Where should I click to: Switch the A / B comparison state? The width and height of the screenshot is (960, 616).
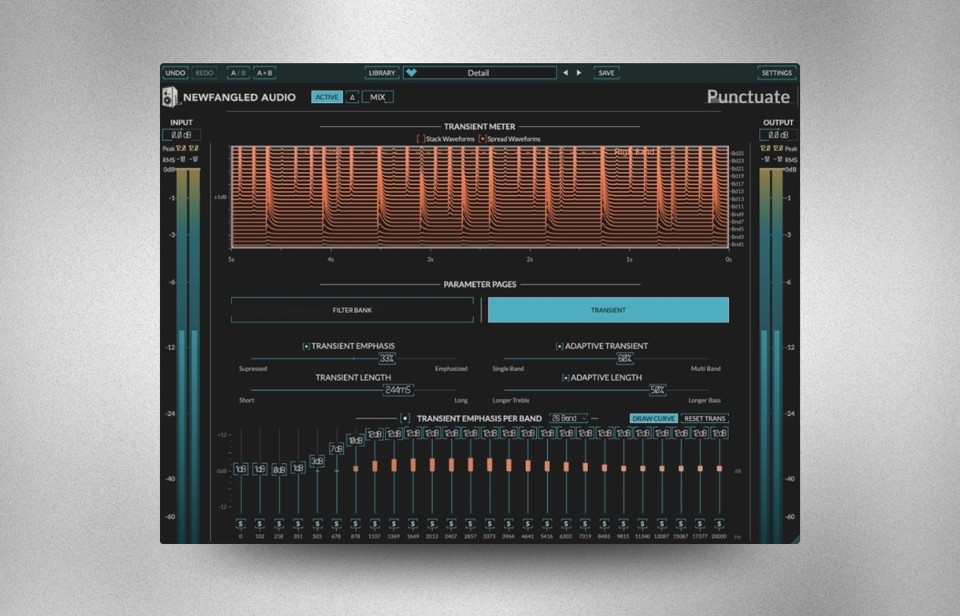(x=238, y=73)
